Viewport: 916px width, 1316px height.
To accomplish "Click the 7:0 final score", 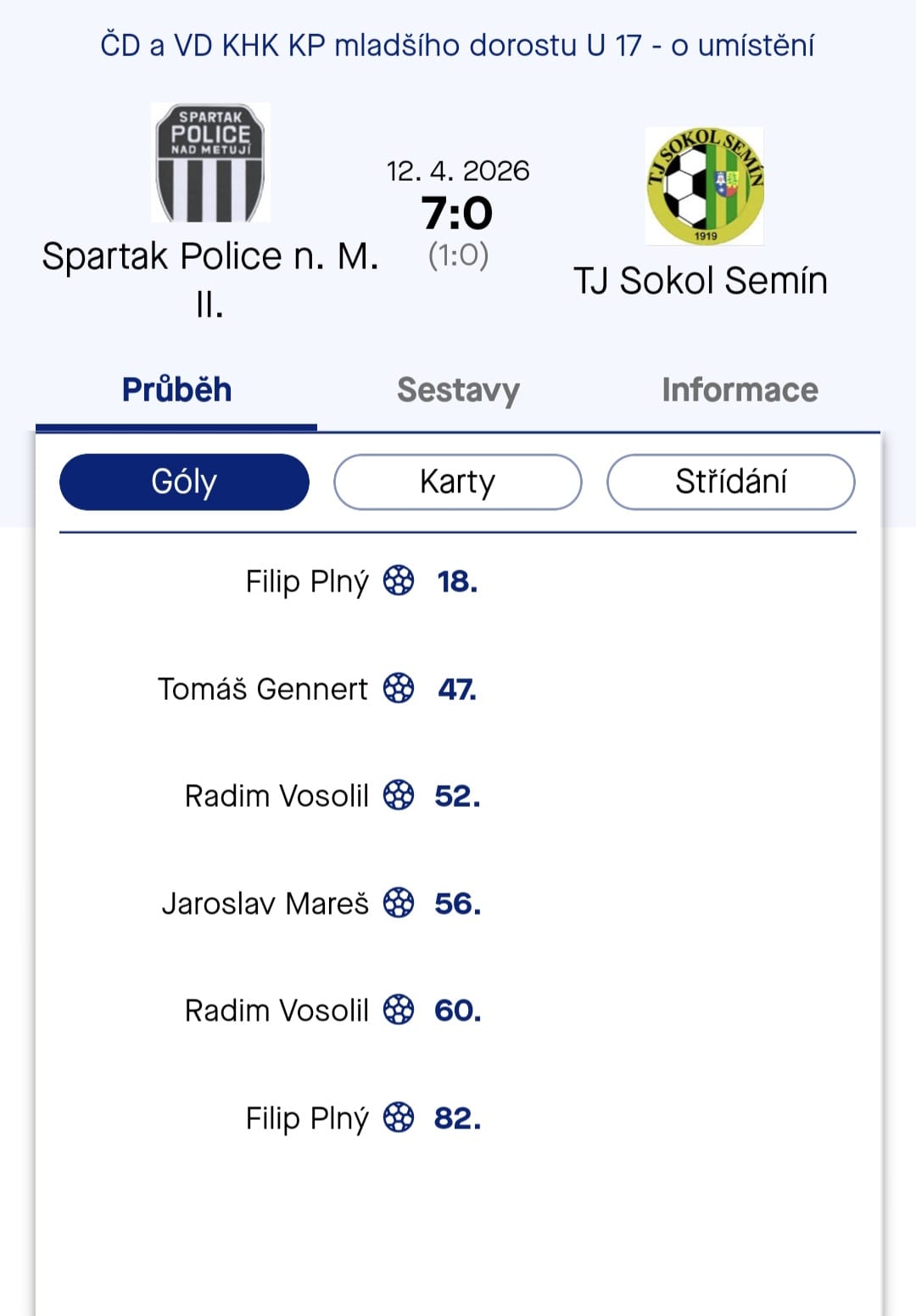I will (457, 213).
